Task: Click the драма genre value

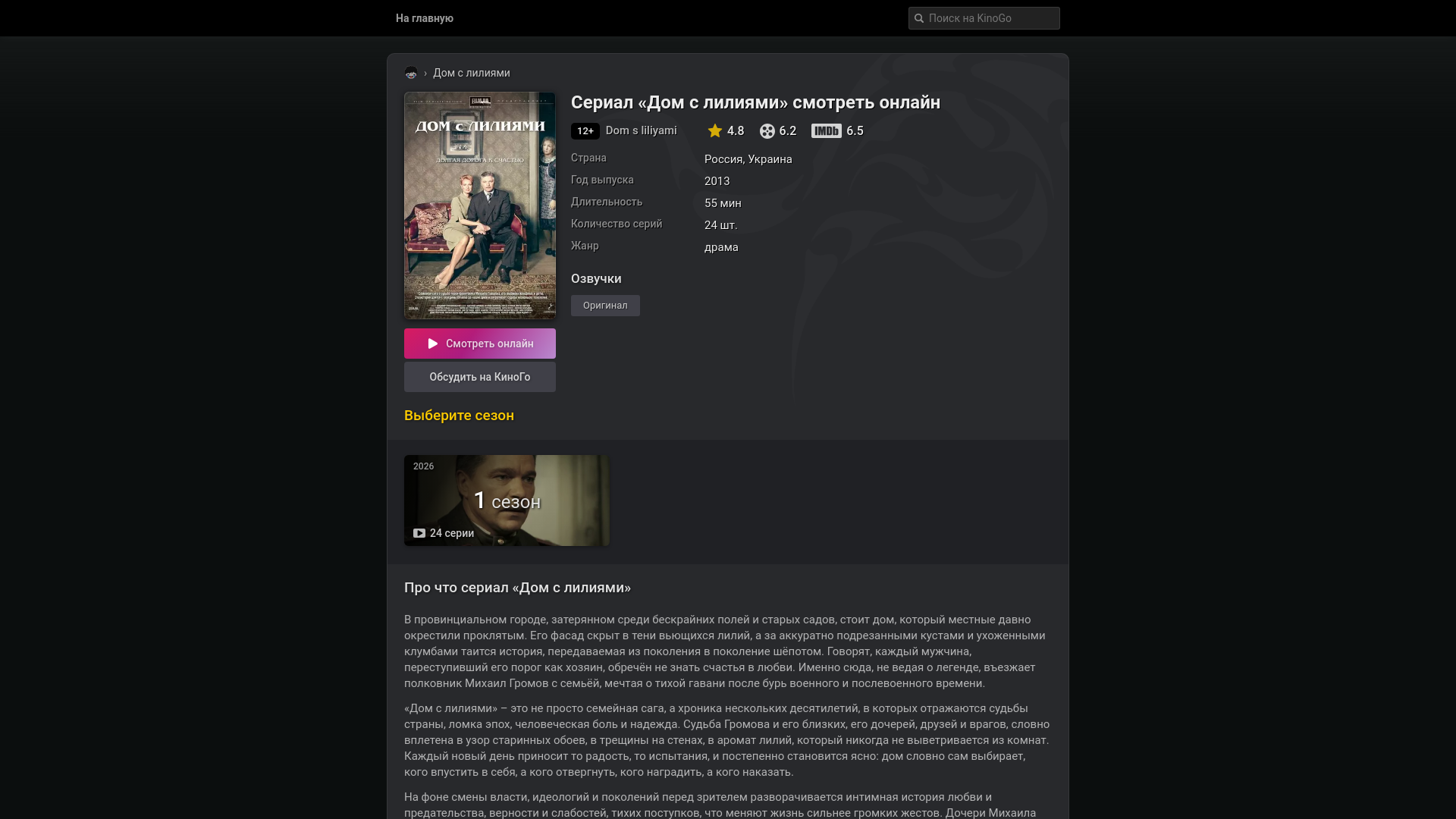Action: (x=721, y=247)
